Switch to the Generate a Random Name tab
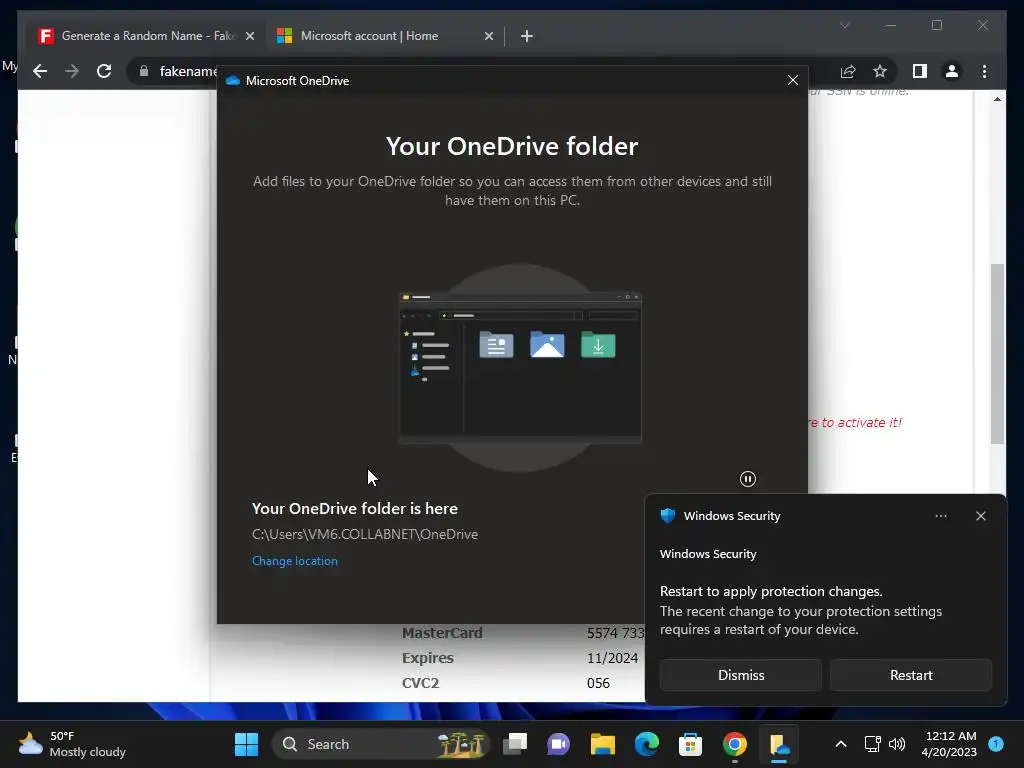The height and width of the screenshot is (768, 1024). pyautogui.click(x=147, y=36)
